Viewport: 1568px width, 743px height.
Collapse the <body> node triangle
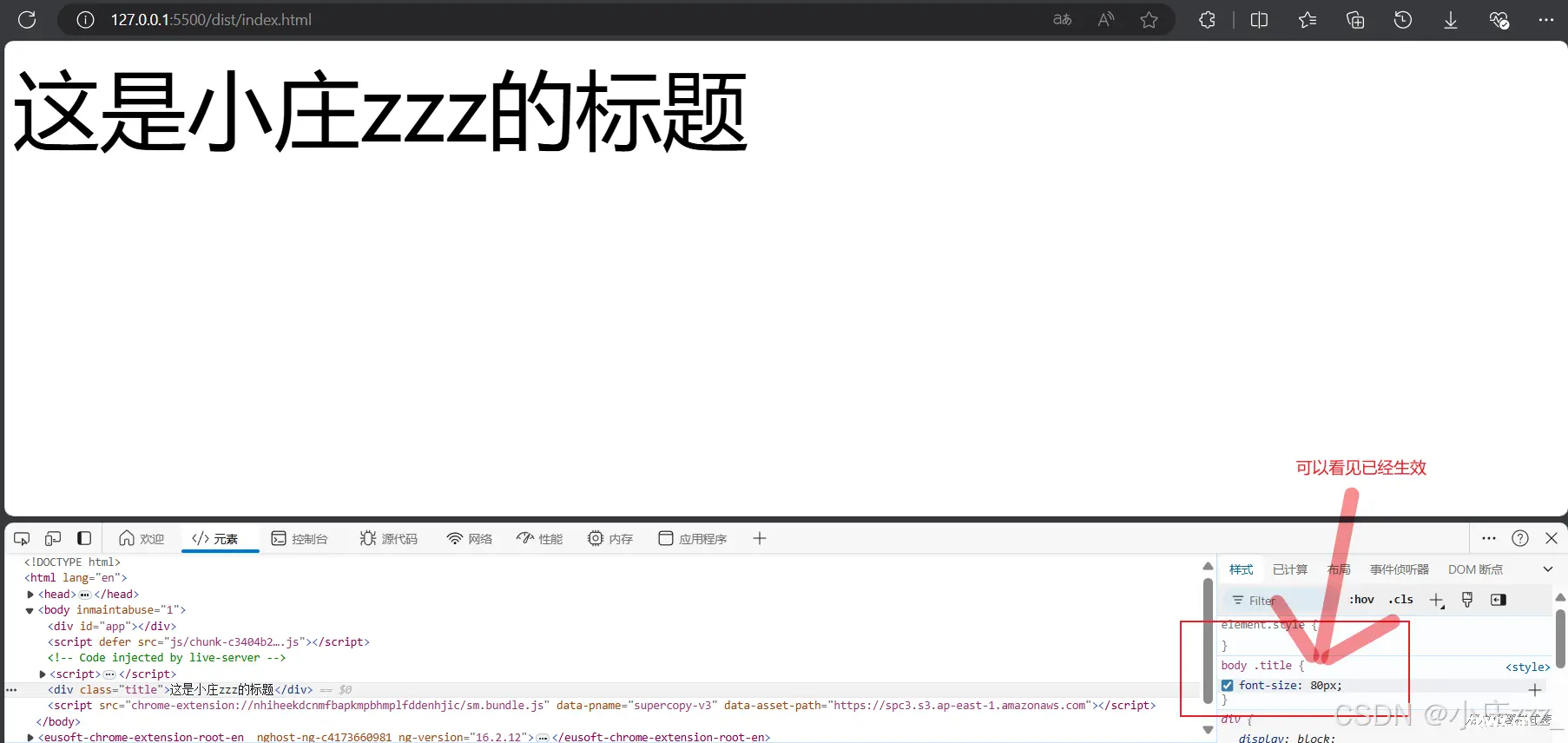30,610
